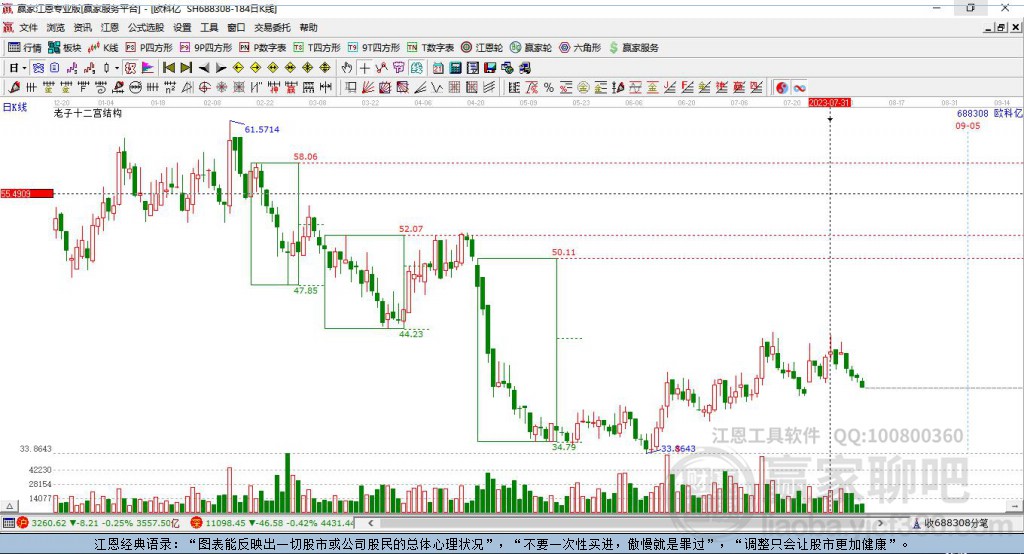
Task: Open the 六角形 hexagon tool
Action: [580, 48]
